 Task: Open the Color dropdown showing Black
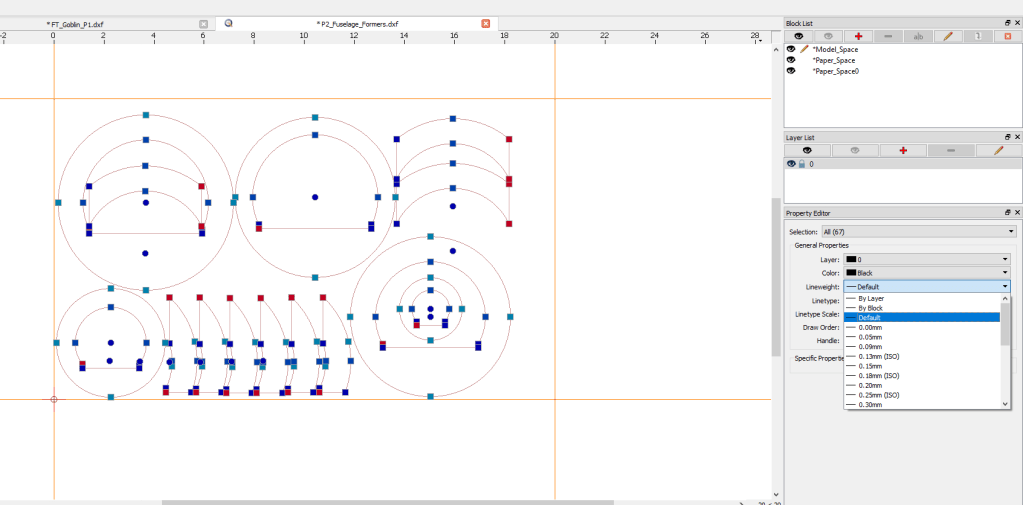pos(927,272)
